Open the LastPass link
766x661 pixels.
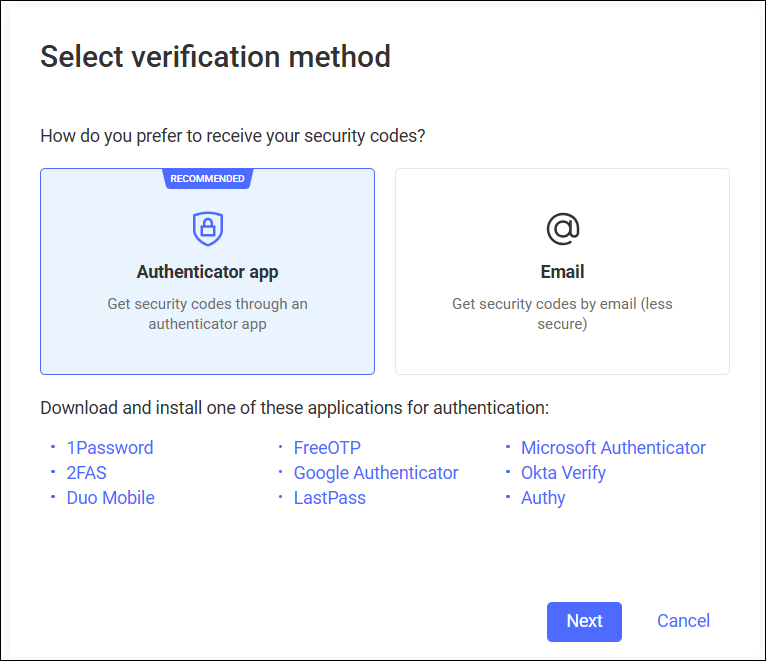[x=330, y=498]
